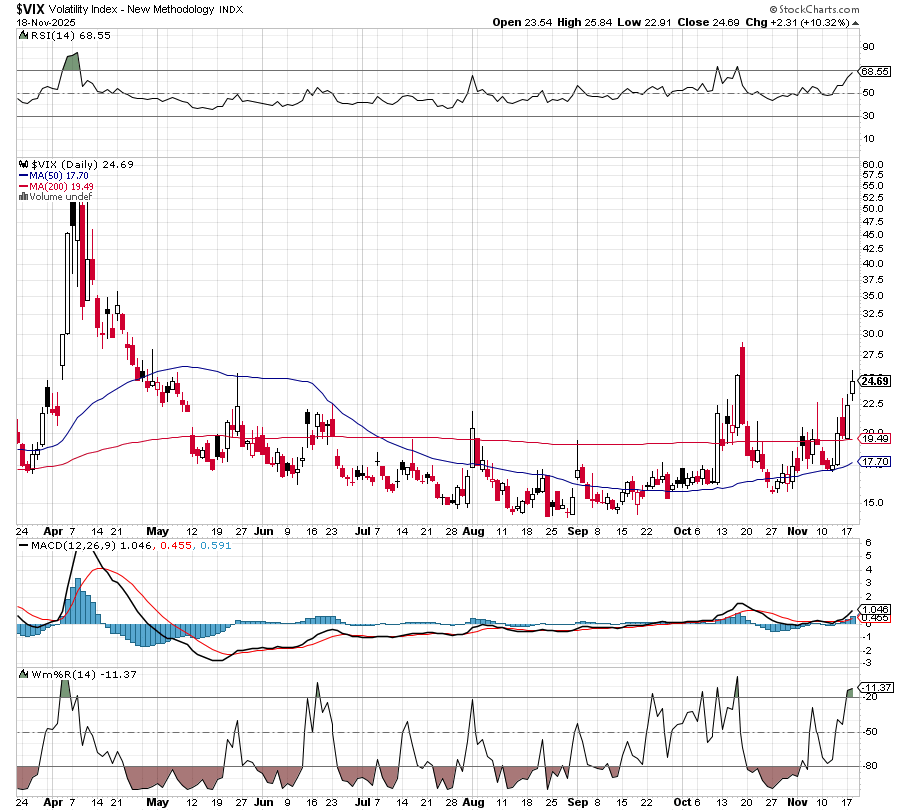Click the -11.37 Williams %R value tag
Screen dimensions: 900x811
(x=875, y=687)
